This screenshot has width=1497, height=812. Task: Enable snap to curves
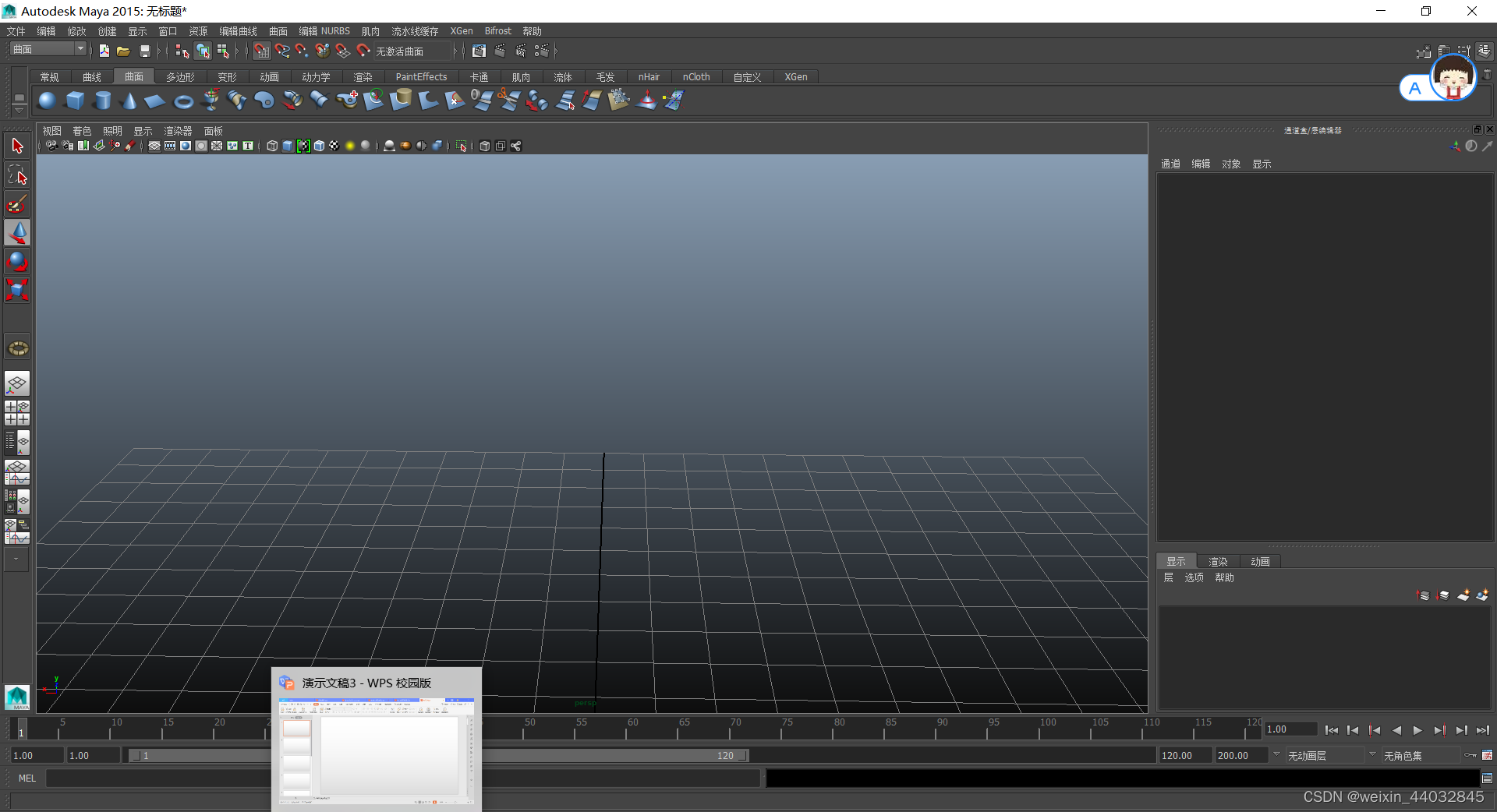tap(282, 51)
